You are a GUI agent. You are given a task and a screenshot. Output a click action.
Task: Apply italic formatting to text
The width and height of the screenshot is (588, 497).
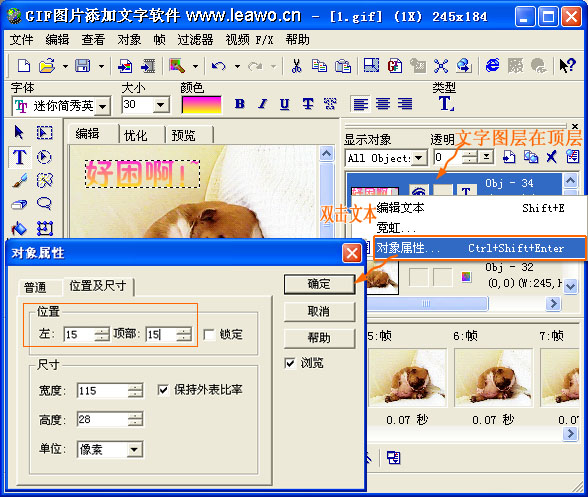point(262,104)
